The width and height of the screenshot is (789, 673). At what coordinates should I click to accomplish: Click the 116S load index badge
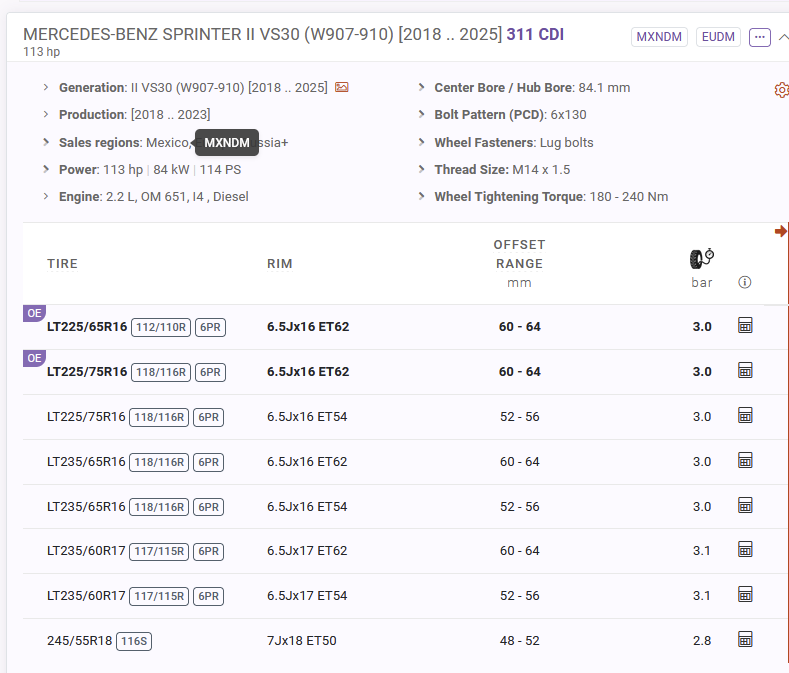click(x=134, y=641)
